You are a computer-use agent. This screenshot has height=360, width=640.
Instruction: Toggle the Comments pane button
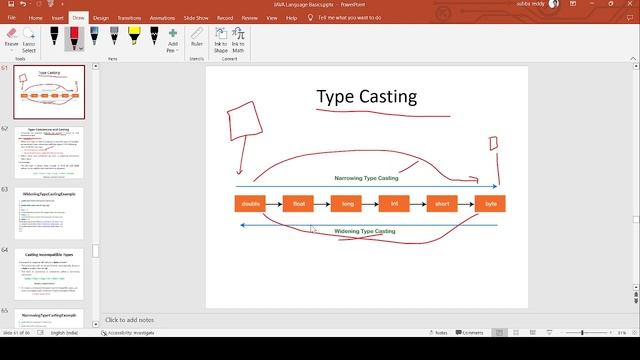tap(469, 333)
